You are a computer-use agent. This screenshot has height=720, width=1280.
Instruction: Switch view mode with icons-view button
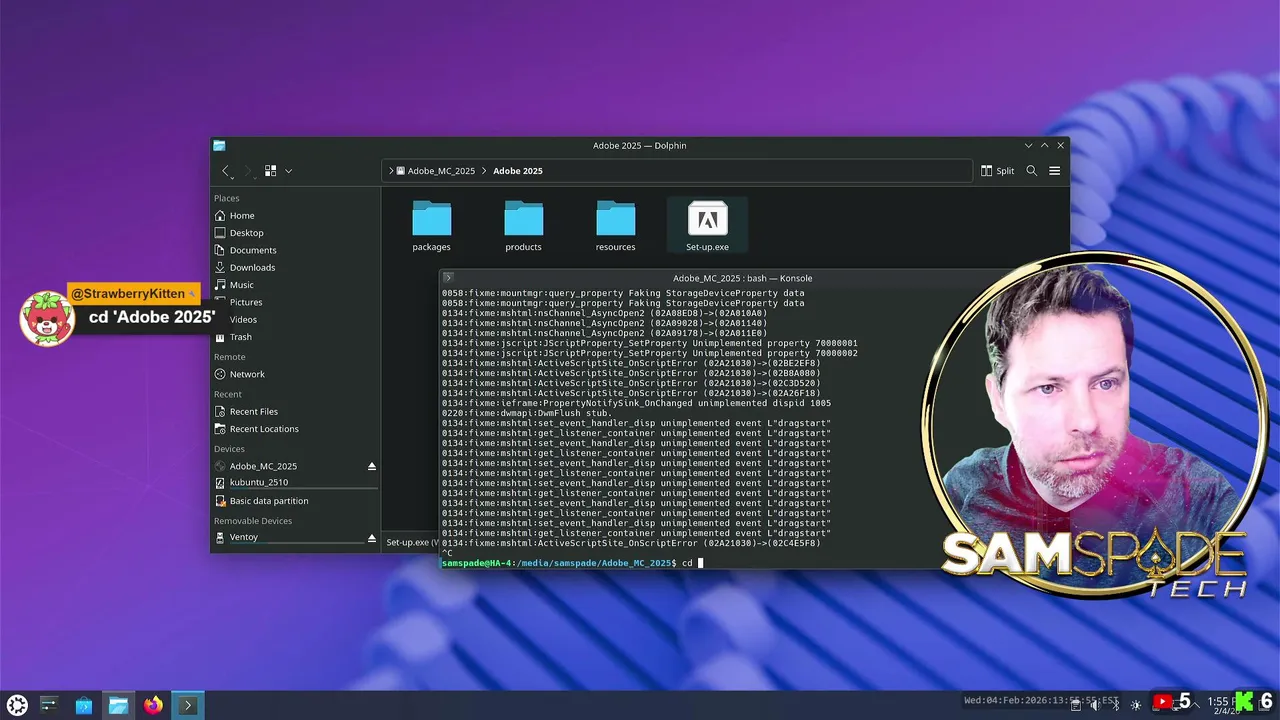pos(270,171)
